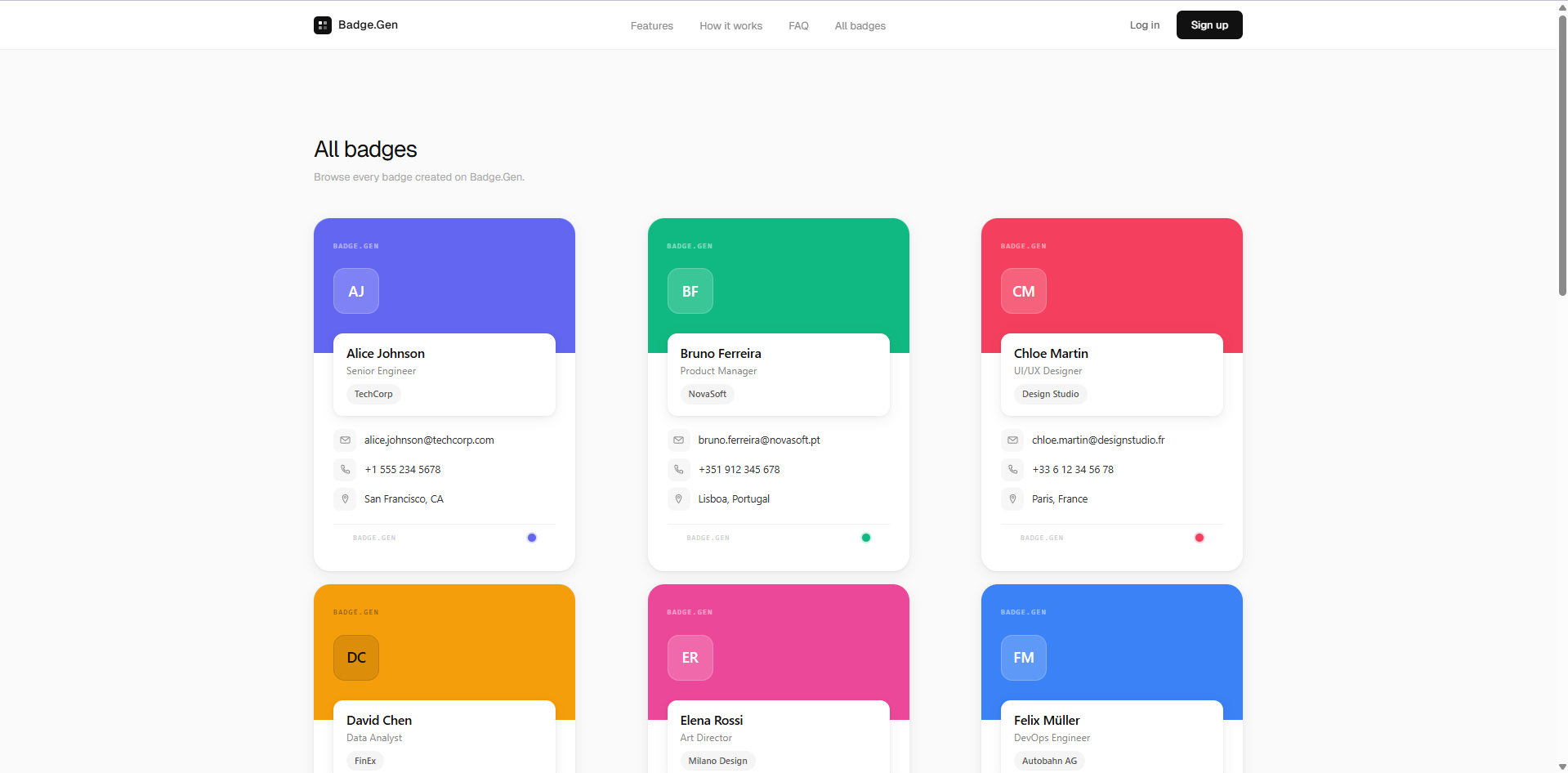This screenshot has width=1568, height=773.
Task: Click the DC avatar on David's badge
Action: [356, 658]
